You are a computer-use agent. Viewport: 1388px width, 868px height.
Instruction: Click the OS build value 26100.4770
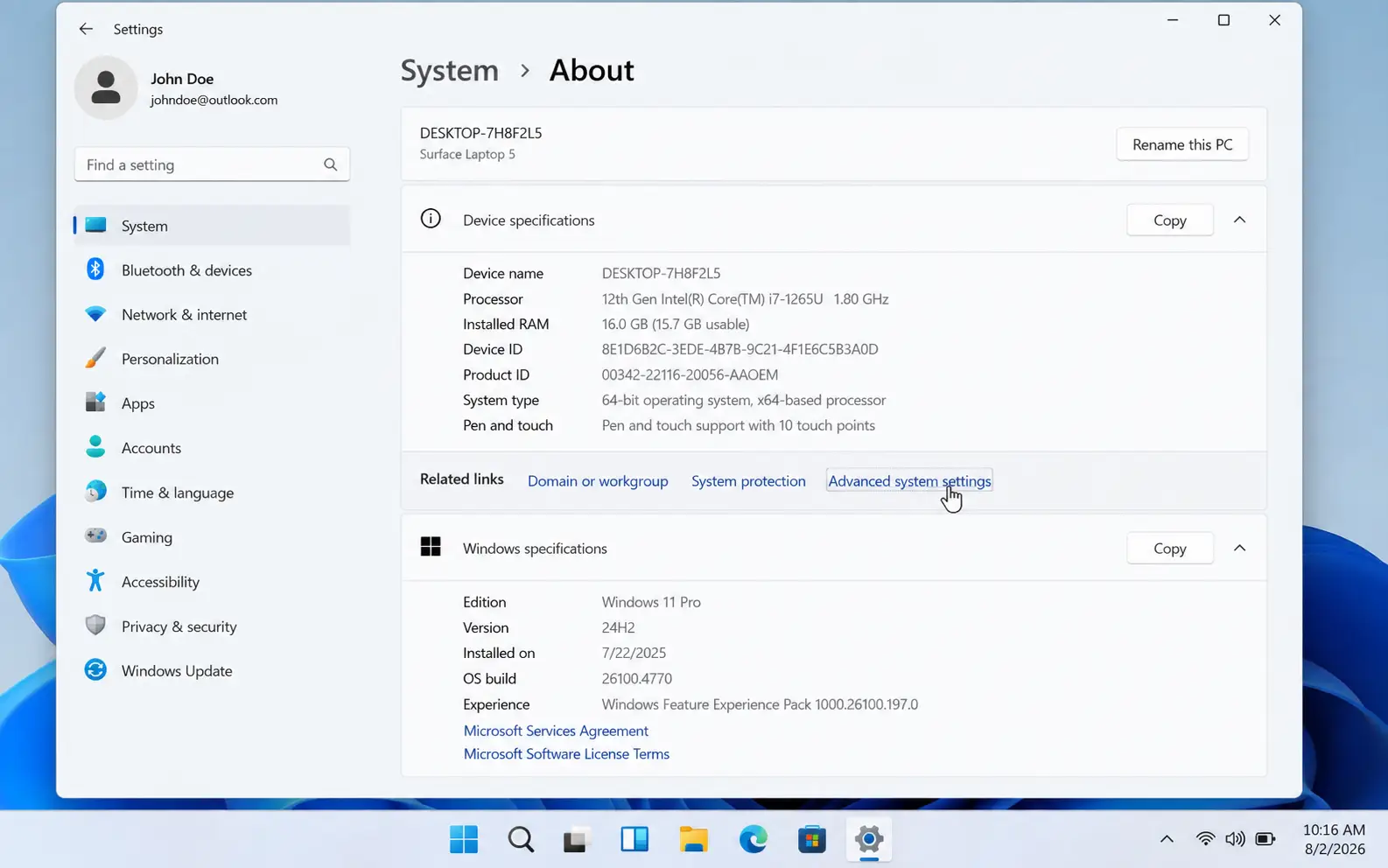636,678
